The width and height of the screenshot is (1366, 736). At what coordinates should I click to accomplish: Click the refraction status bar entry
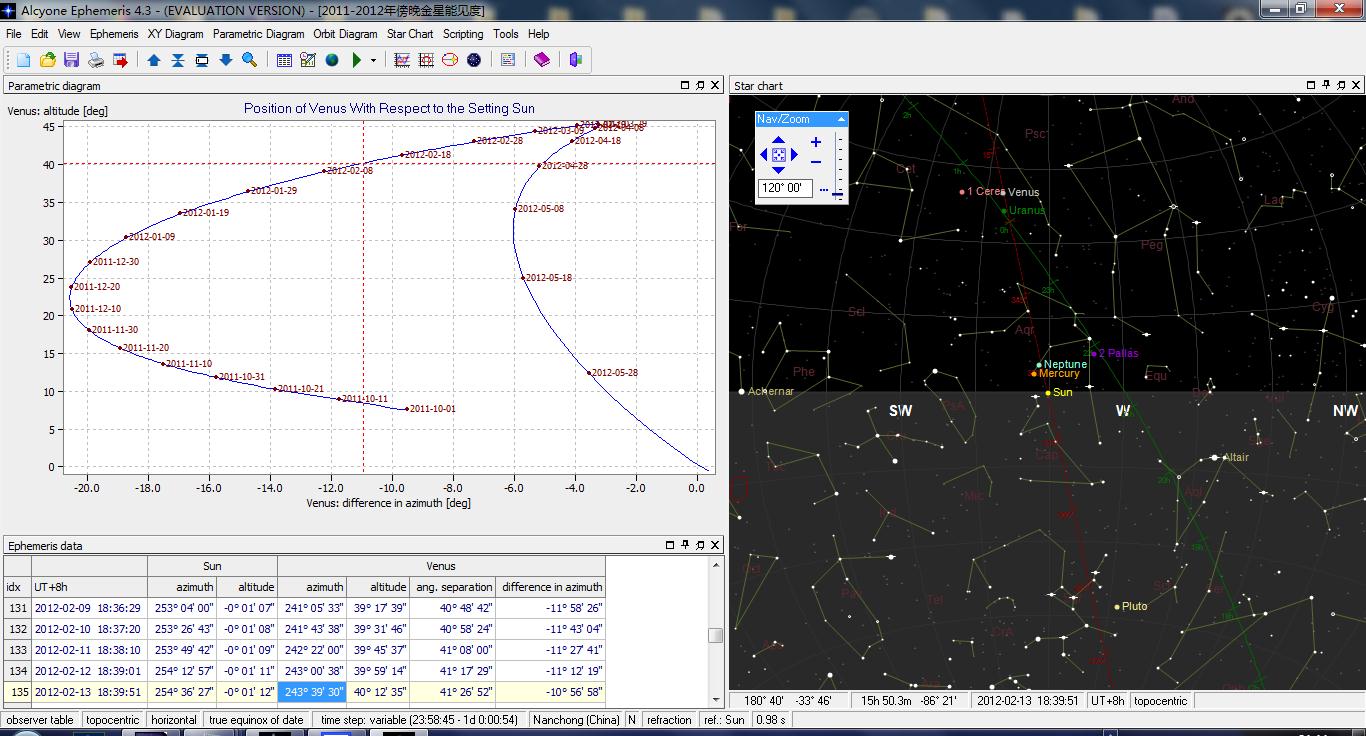[x=669, y=720]
